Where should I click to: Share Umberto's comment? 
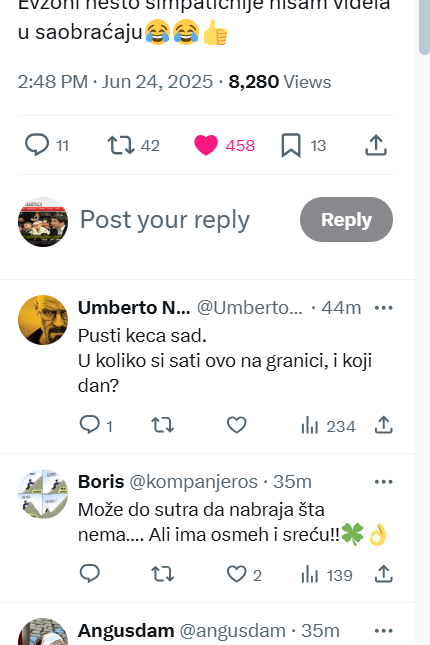[384, 425]
